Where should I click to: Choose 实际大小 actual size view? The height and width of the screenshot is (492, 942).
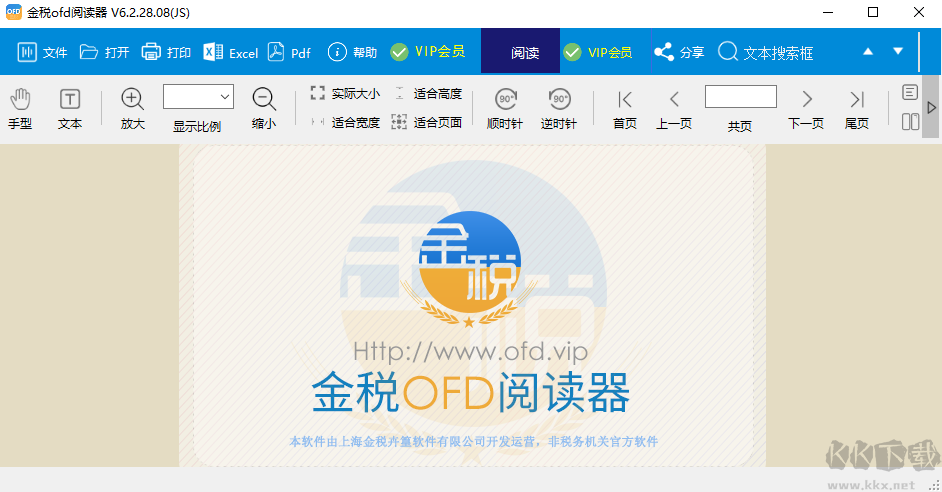345,94
